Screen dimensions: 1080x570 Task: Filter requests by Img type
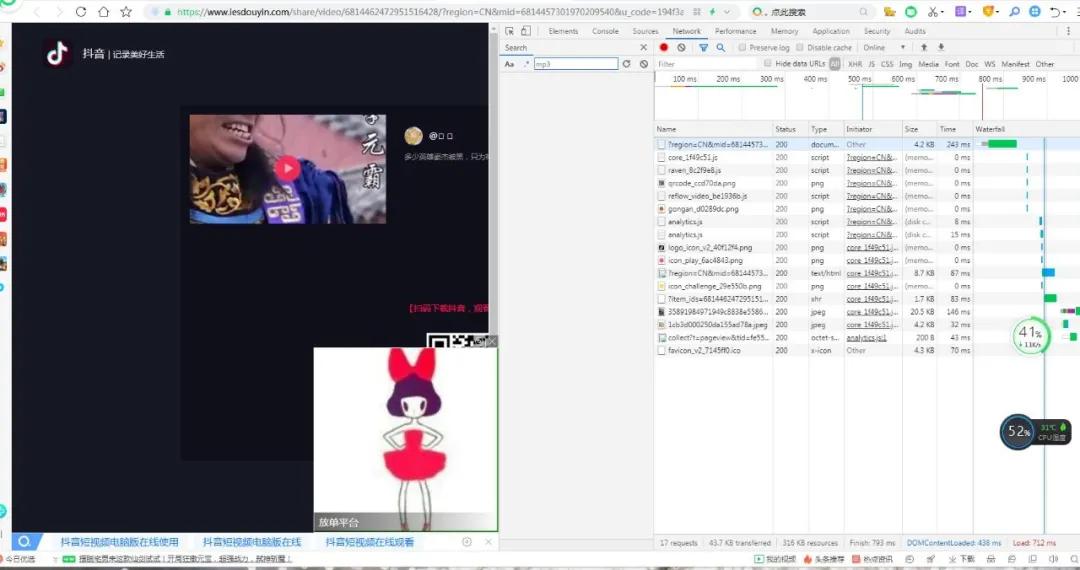coord(905,64)
